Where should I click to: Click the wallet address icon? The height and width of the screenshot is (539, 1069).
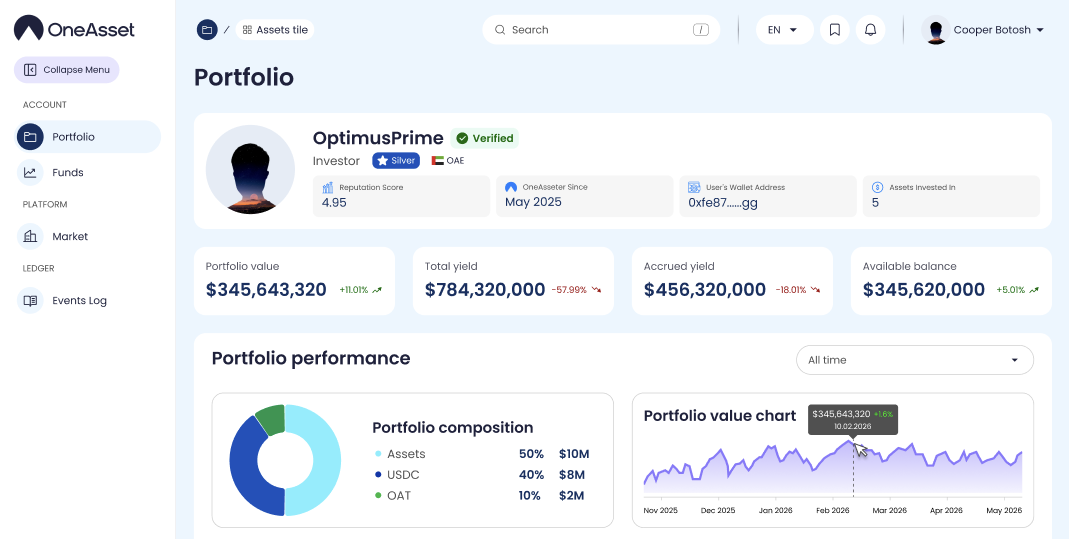click(x=694, y=187)
